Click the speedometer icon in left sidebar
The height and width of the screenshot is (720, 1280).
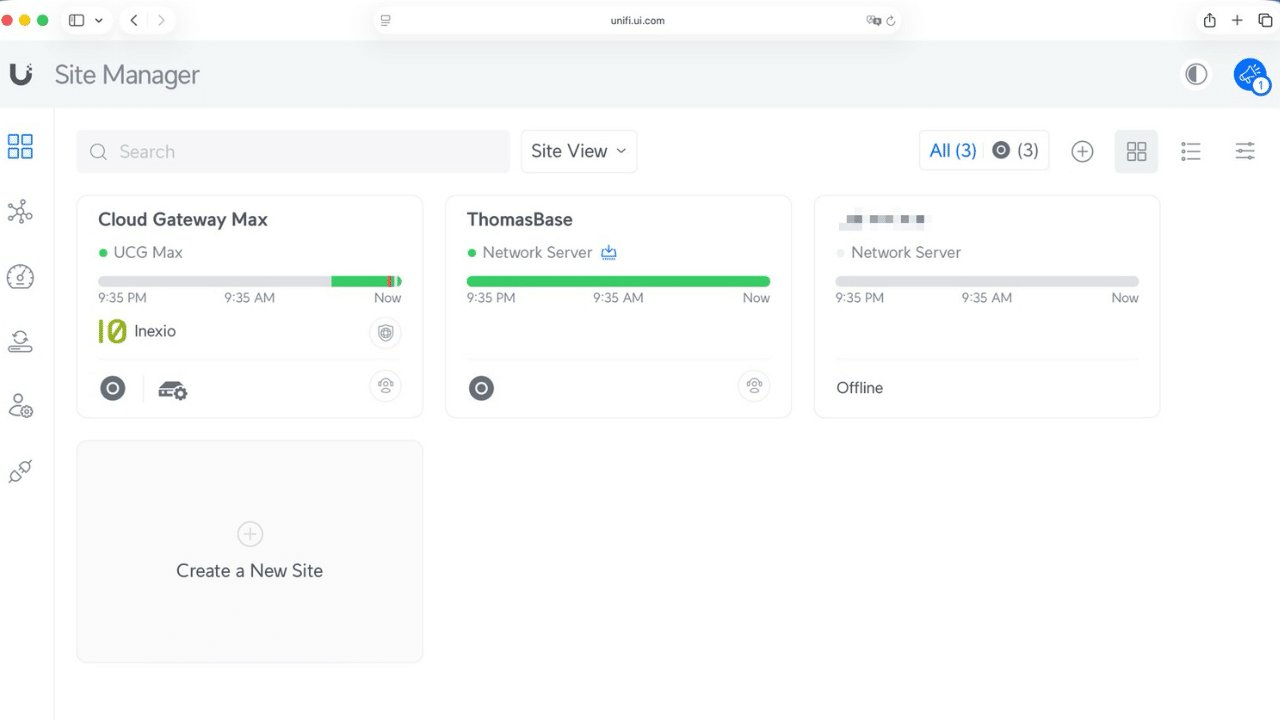pyautogui.click(x=20, y=277)
